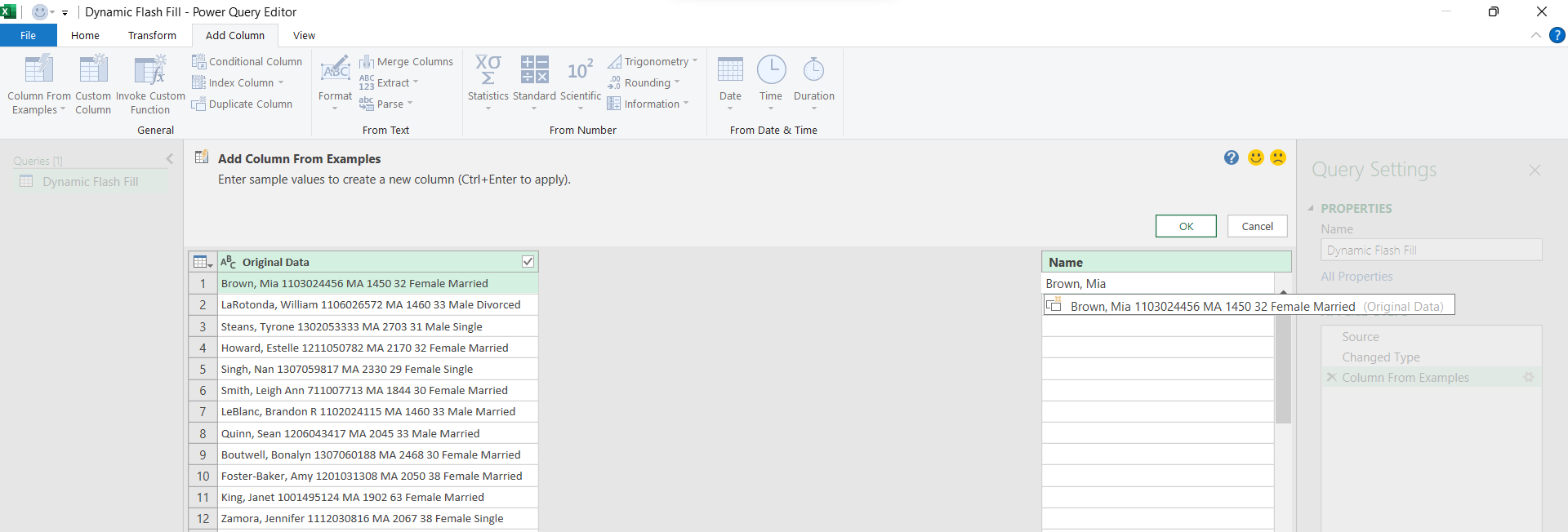The image size is (1568, 532).
Task: Open the Trigonometry menu
Action: click(653, 61)
